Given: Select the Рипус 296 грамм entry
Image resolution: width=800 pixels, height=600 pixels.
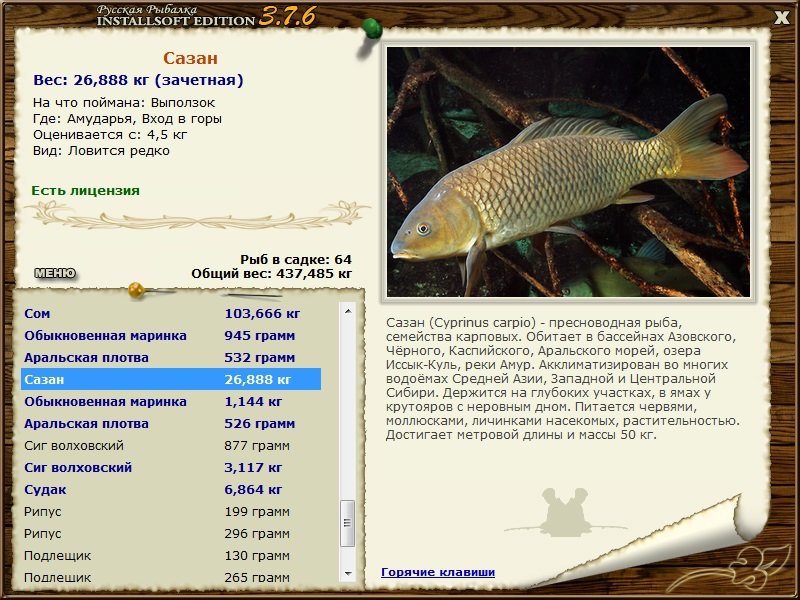Looking at the screenshot, I should [x=171, y=533].
